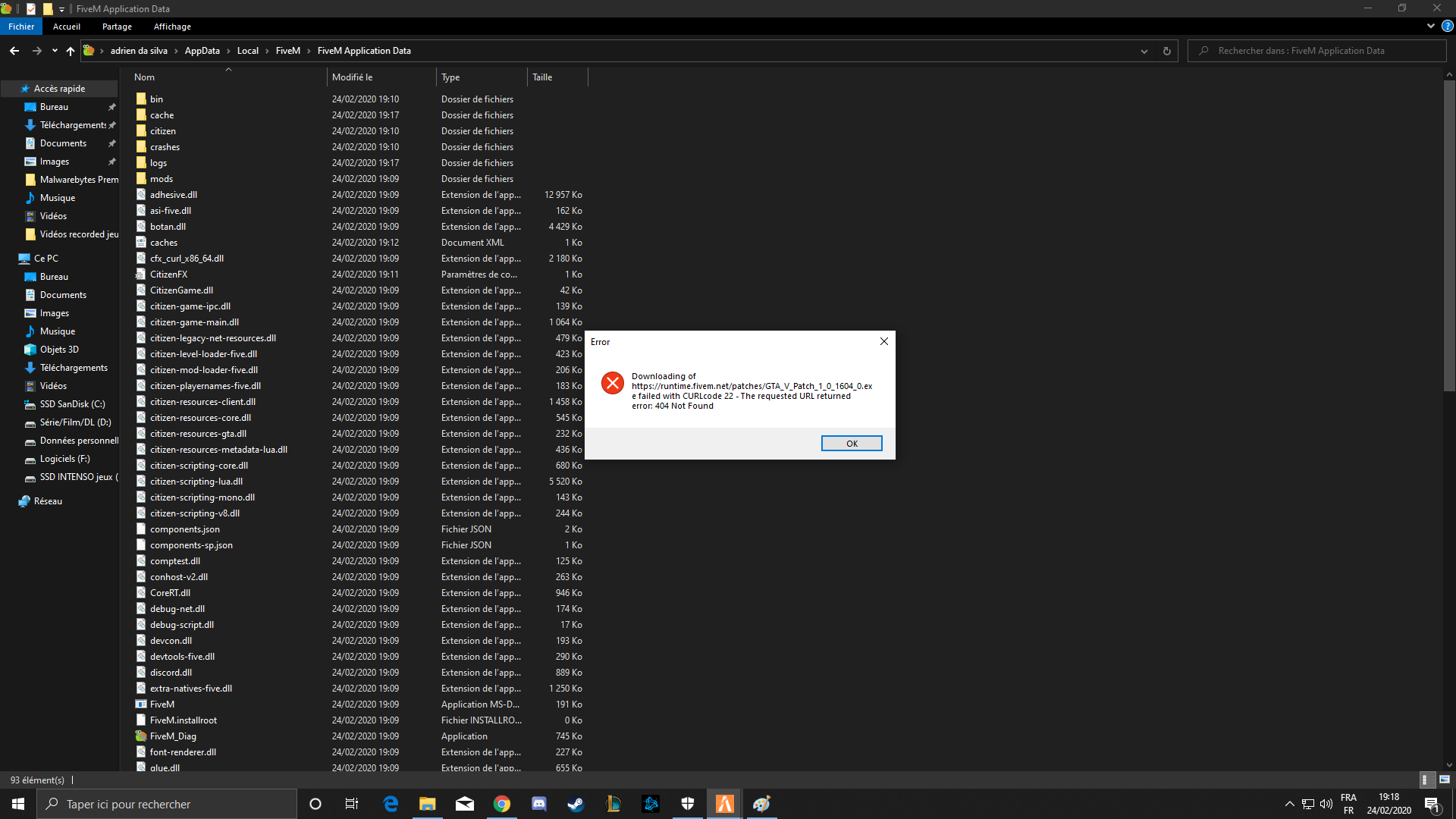Open Paint from the taskbar
The image size is (1456, 819).
pos(761,803)
